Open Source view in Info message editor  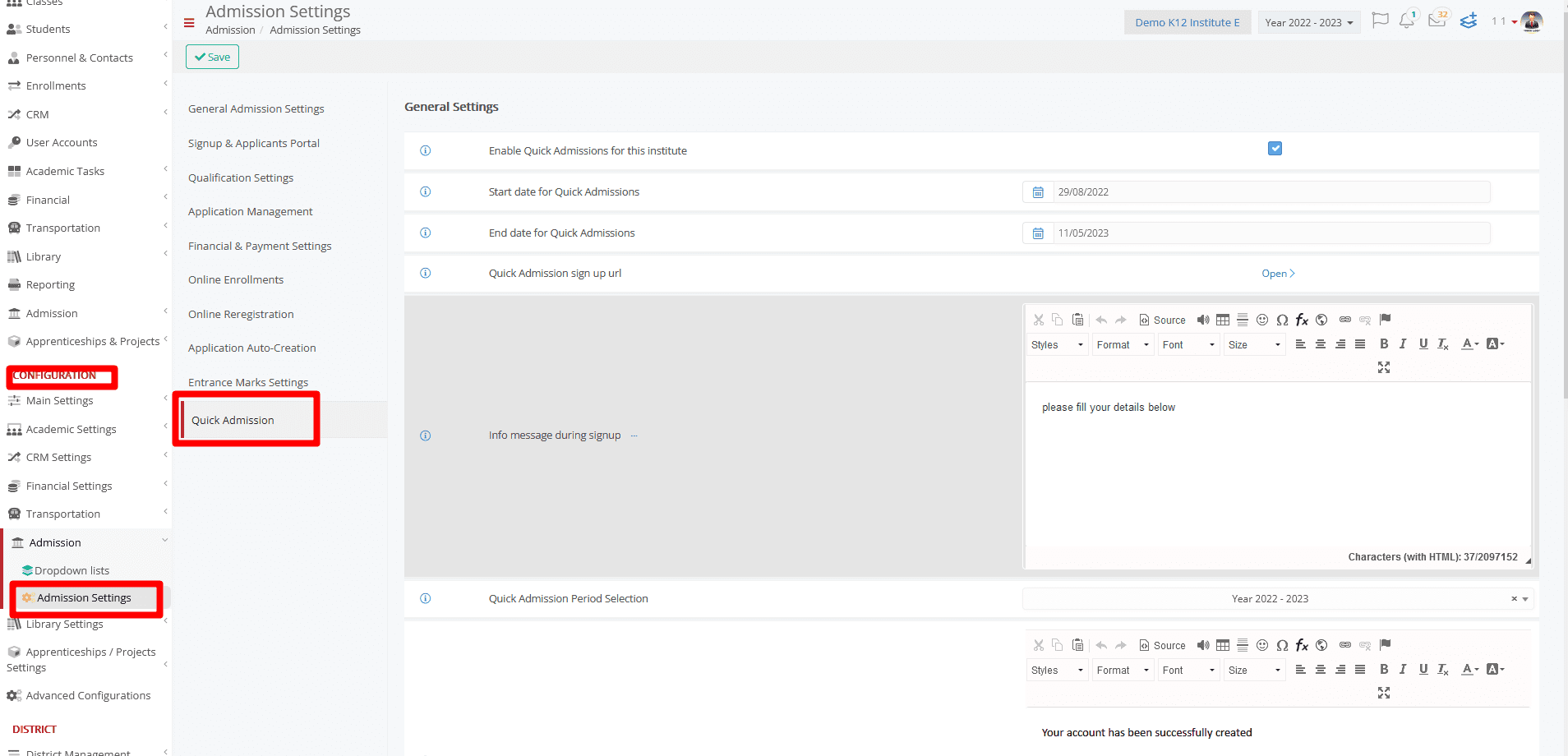[1162, 320]
